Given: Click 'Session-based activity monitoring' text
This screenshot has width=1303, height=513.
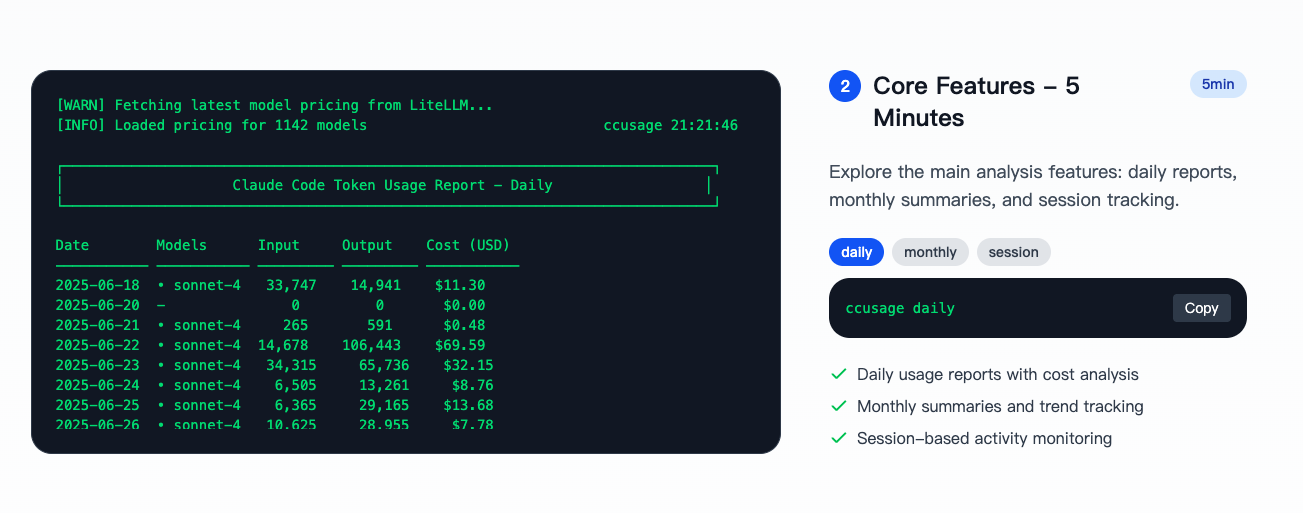Looking at the screenshot, I should click(x=984, y=438).
